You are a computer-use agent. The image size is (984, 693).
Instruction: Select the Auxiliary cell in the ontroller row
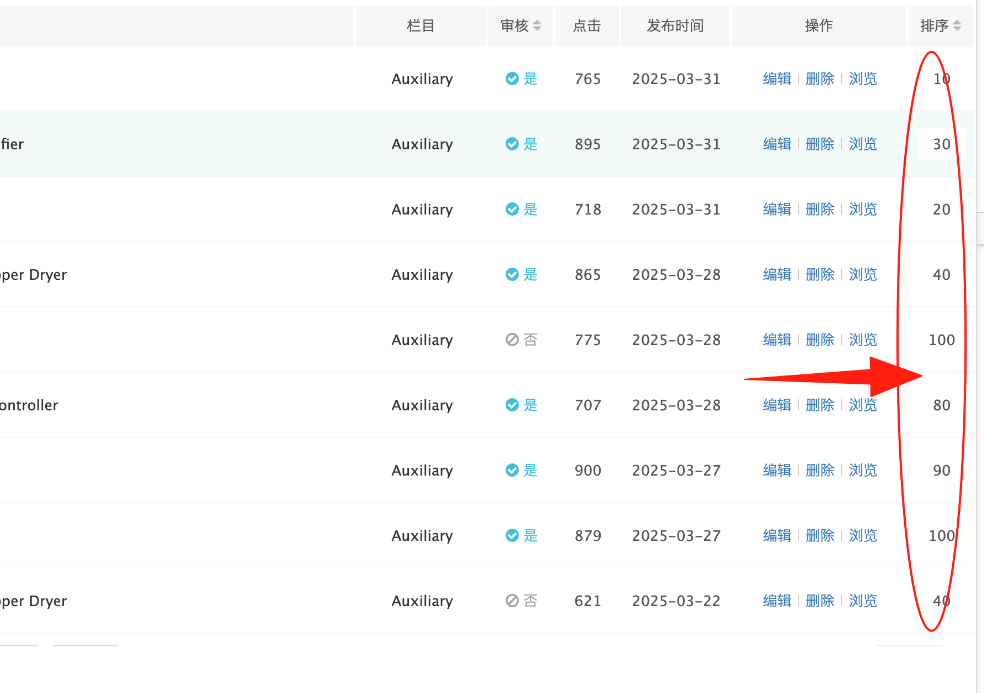tap(422, 405)
